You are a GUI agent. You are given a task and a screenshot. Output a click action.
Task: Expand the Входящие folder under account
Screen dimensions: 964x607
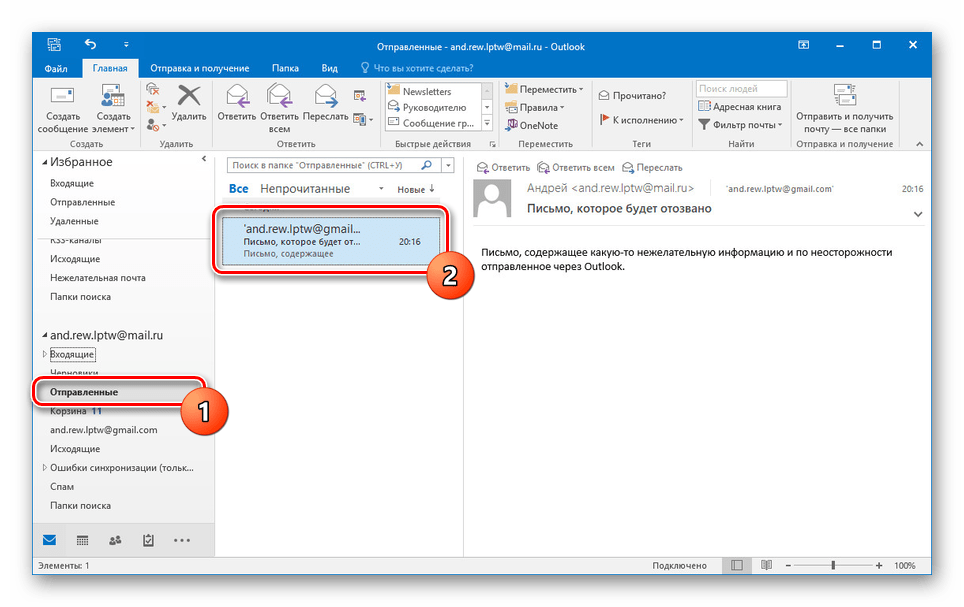44,354
